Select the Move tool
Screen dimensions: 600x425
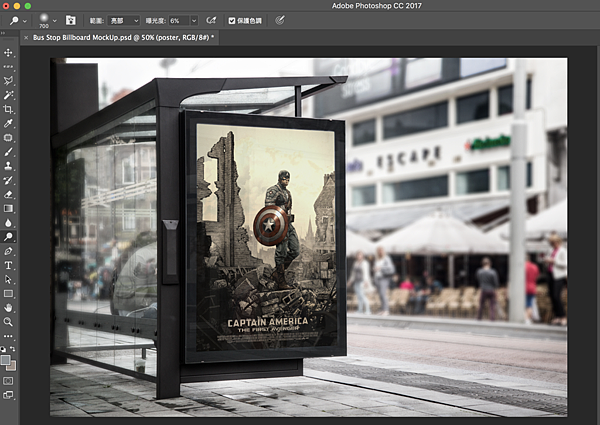click(8, 52)
